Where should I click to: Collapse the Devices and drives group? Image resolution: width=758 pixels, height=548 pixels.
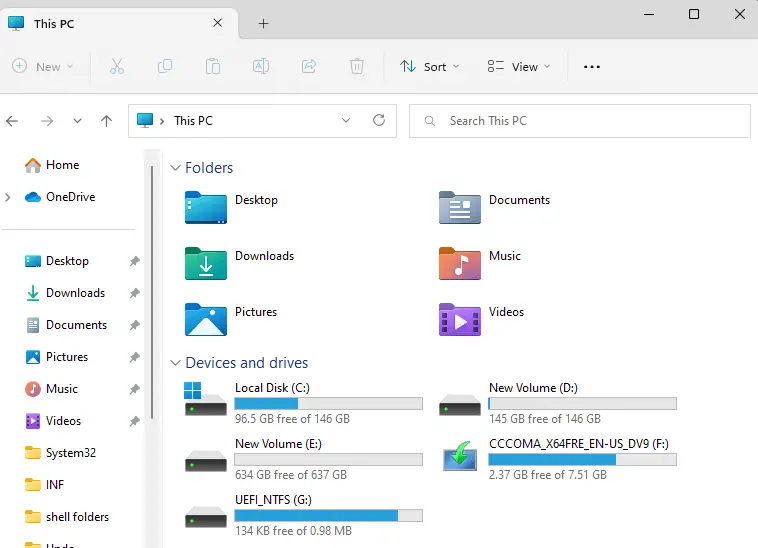pos(175,362)
